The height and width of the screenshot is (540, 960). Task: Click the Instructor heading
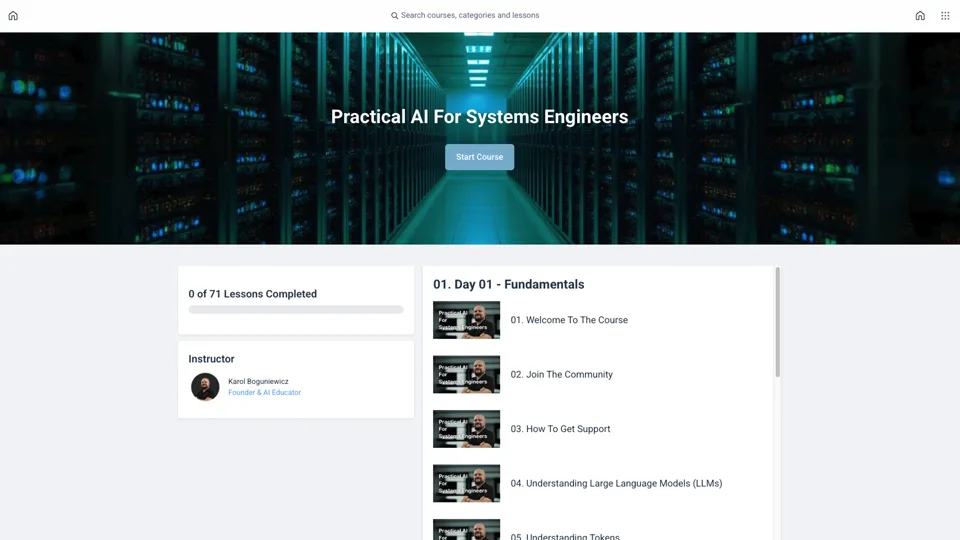[211, 359]
